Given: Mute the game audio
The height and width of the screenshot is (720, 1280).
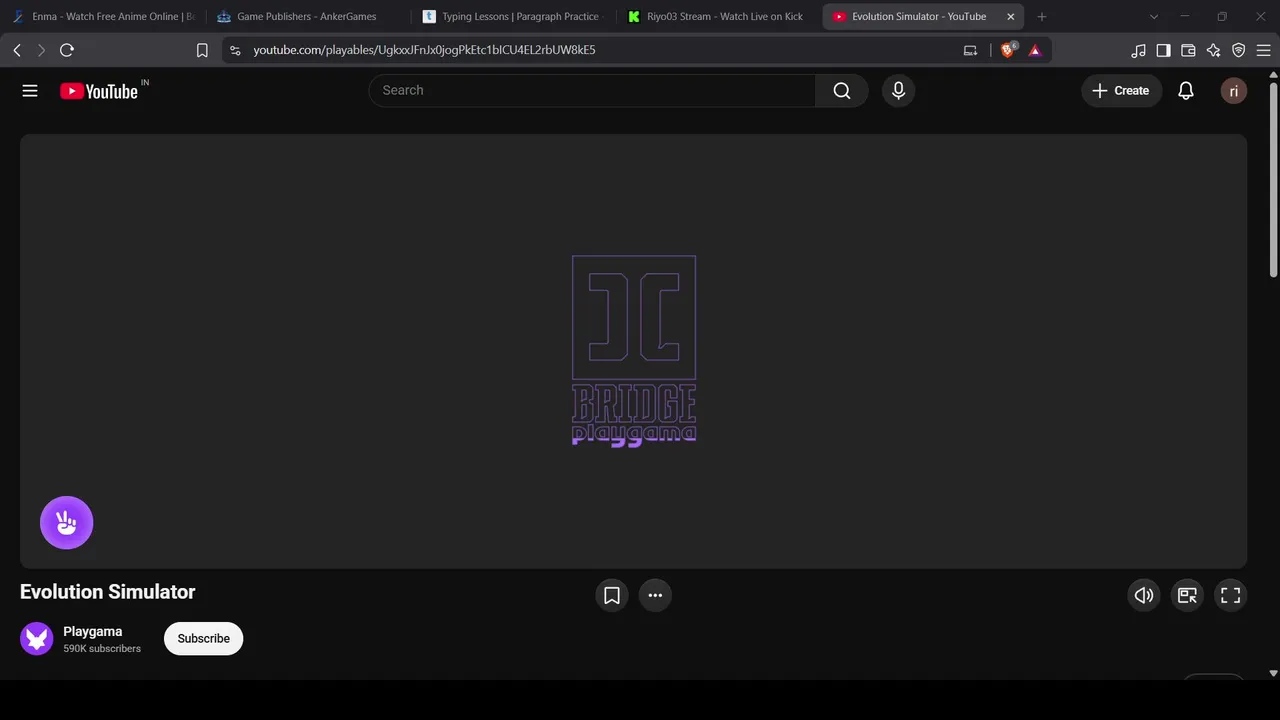Looking at the screenshot, I should tap(1144, 595).
